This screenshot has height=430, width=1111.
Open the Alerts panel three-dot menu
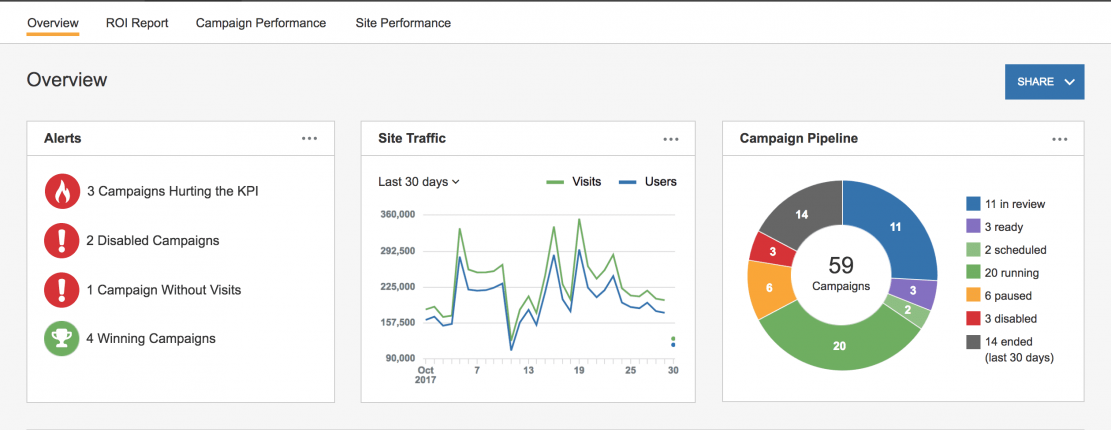pyautogui.click(x=310, y=139)
